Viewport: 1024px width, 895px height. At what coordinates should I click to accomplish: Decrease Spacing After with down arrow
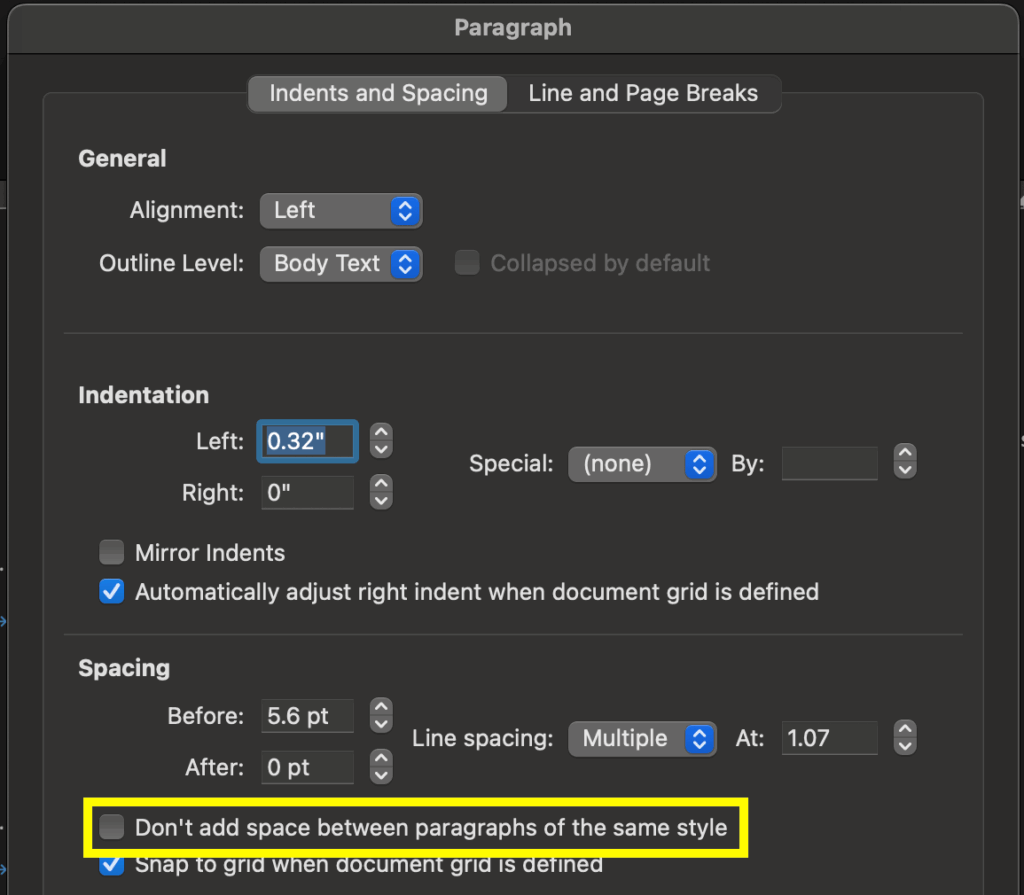click(381, 775)
